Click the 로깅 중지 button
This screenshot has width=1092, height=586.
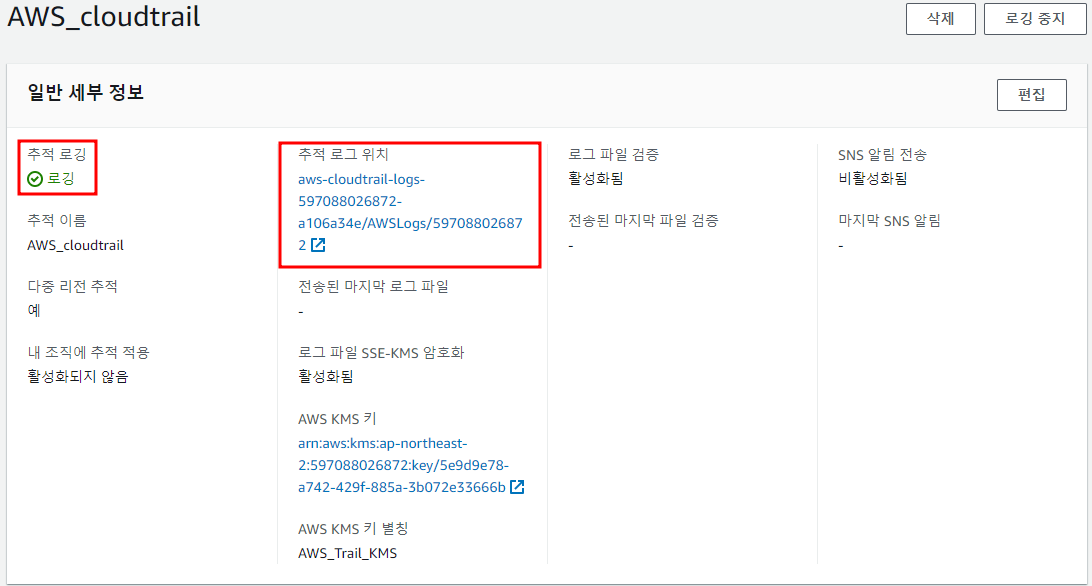pyautogui.click(x=1035, y=19)
